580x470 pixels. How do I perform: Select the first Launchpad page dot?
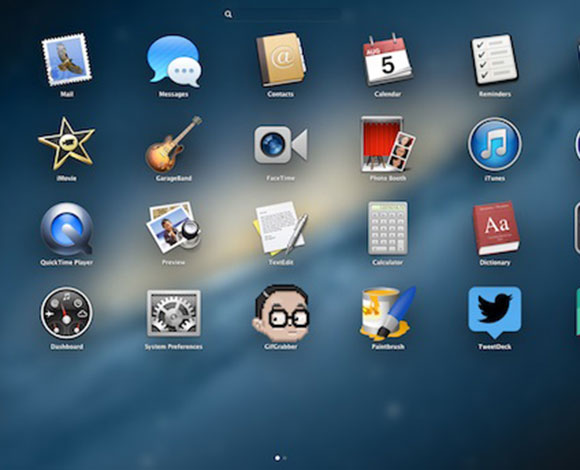(x=277, y=458)
